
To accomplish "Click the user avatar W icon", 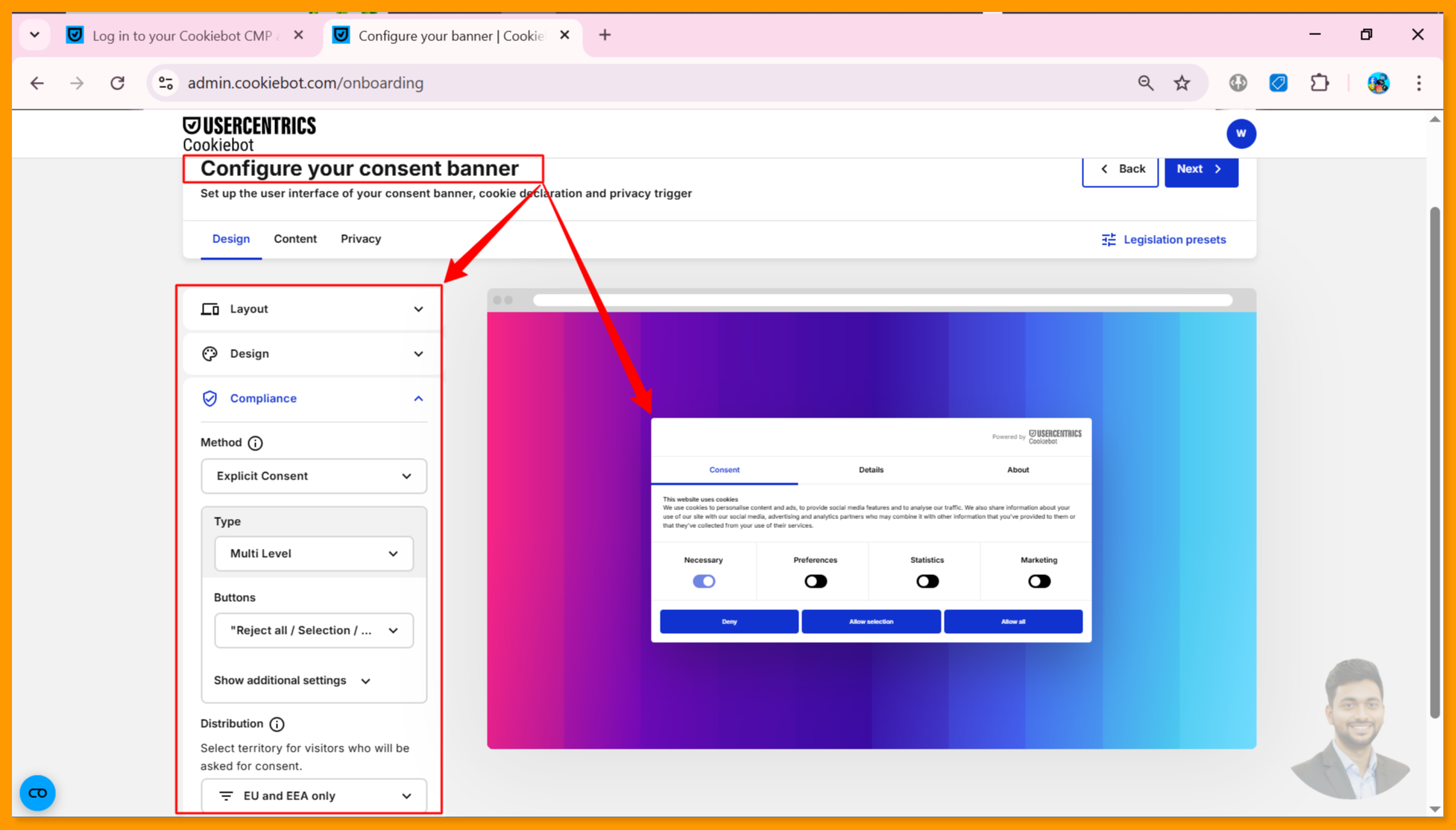I will [x=1241, y=133].
